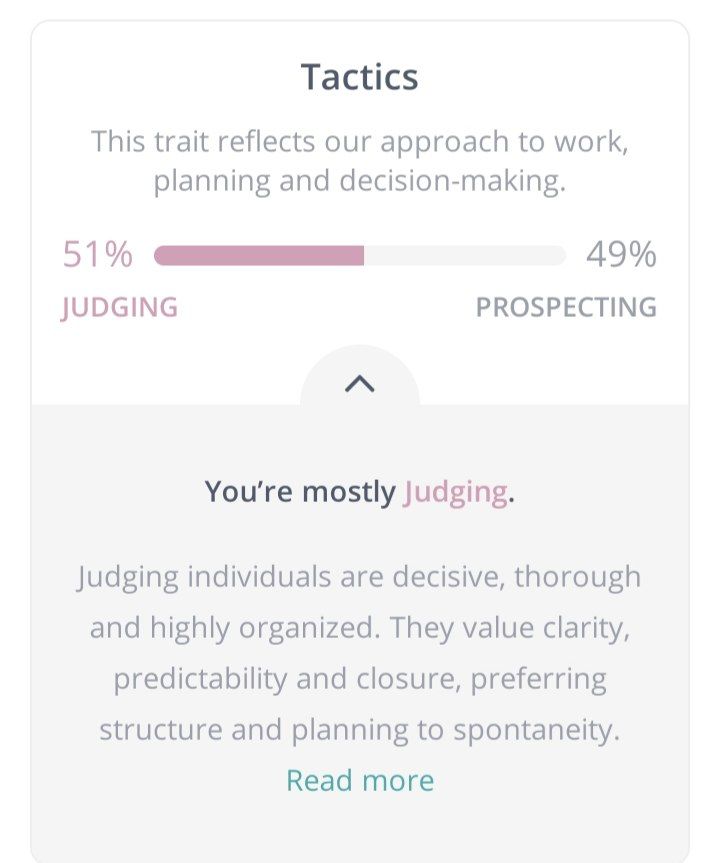Click the filled pink portion of the bar
This screenshot has height=863, width=720.
259,256
